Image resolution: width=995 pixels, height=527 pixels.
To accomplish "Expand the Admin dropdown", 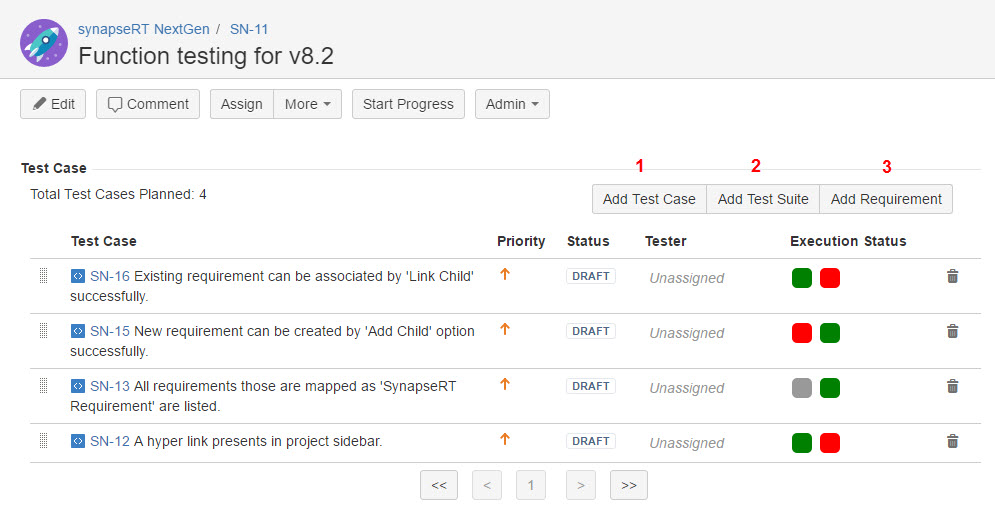I will pyautogui.click(x=512, y=104).
